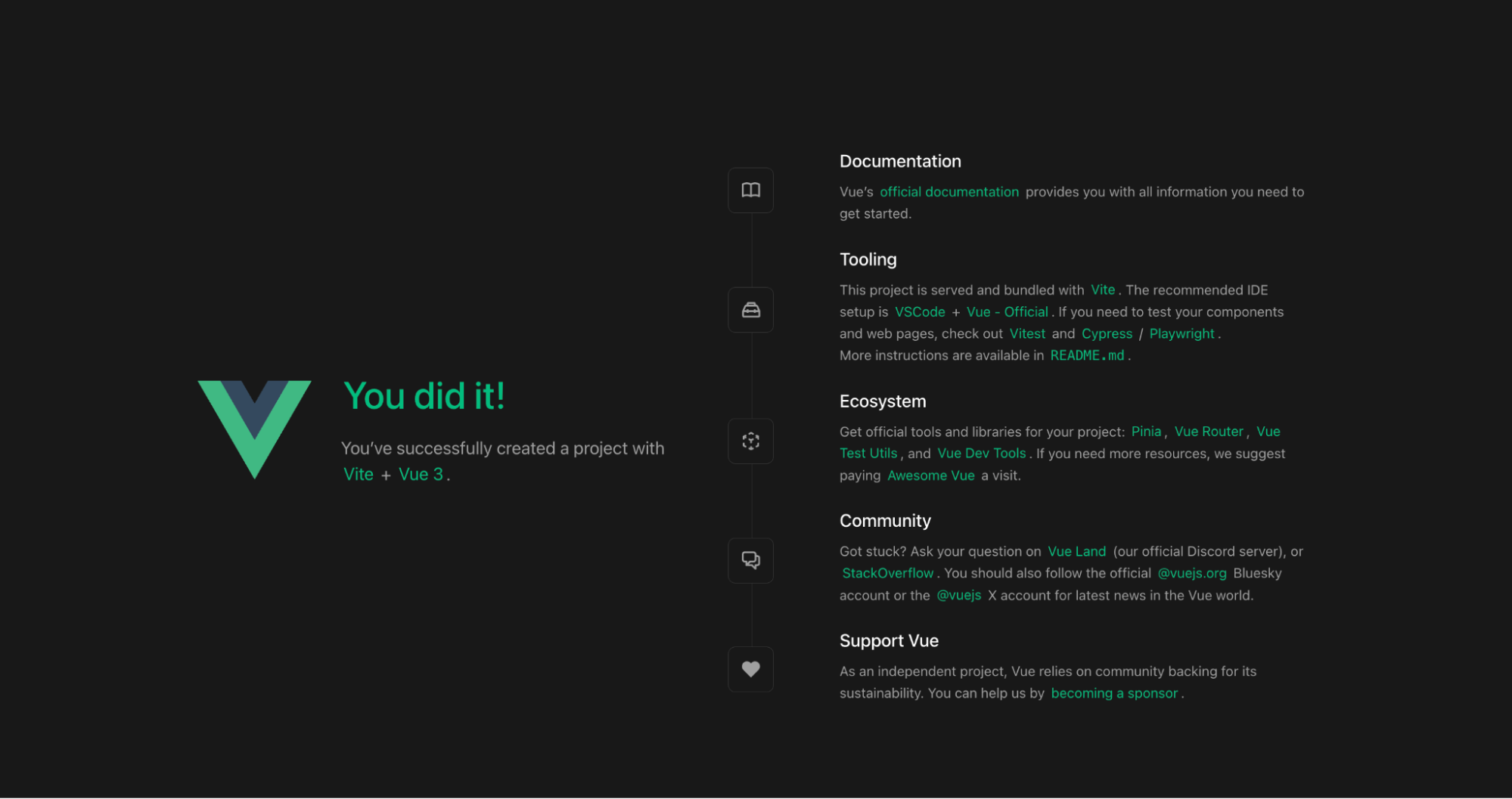The image size is (1512, 799).
Task: Click the Documentation book icon
Action: click(x=750, y=190)
